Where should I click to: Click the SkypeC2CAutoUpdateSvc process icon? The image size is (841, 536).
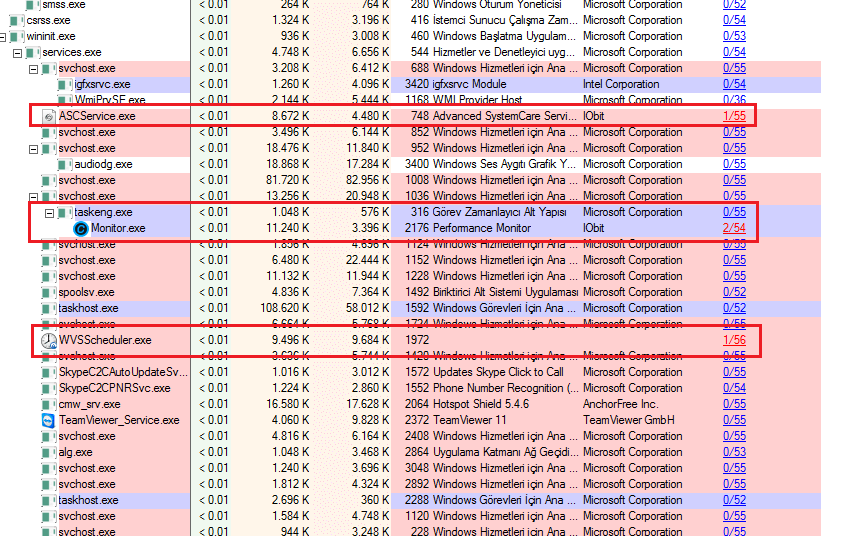point(49,372)
